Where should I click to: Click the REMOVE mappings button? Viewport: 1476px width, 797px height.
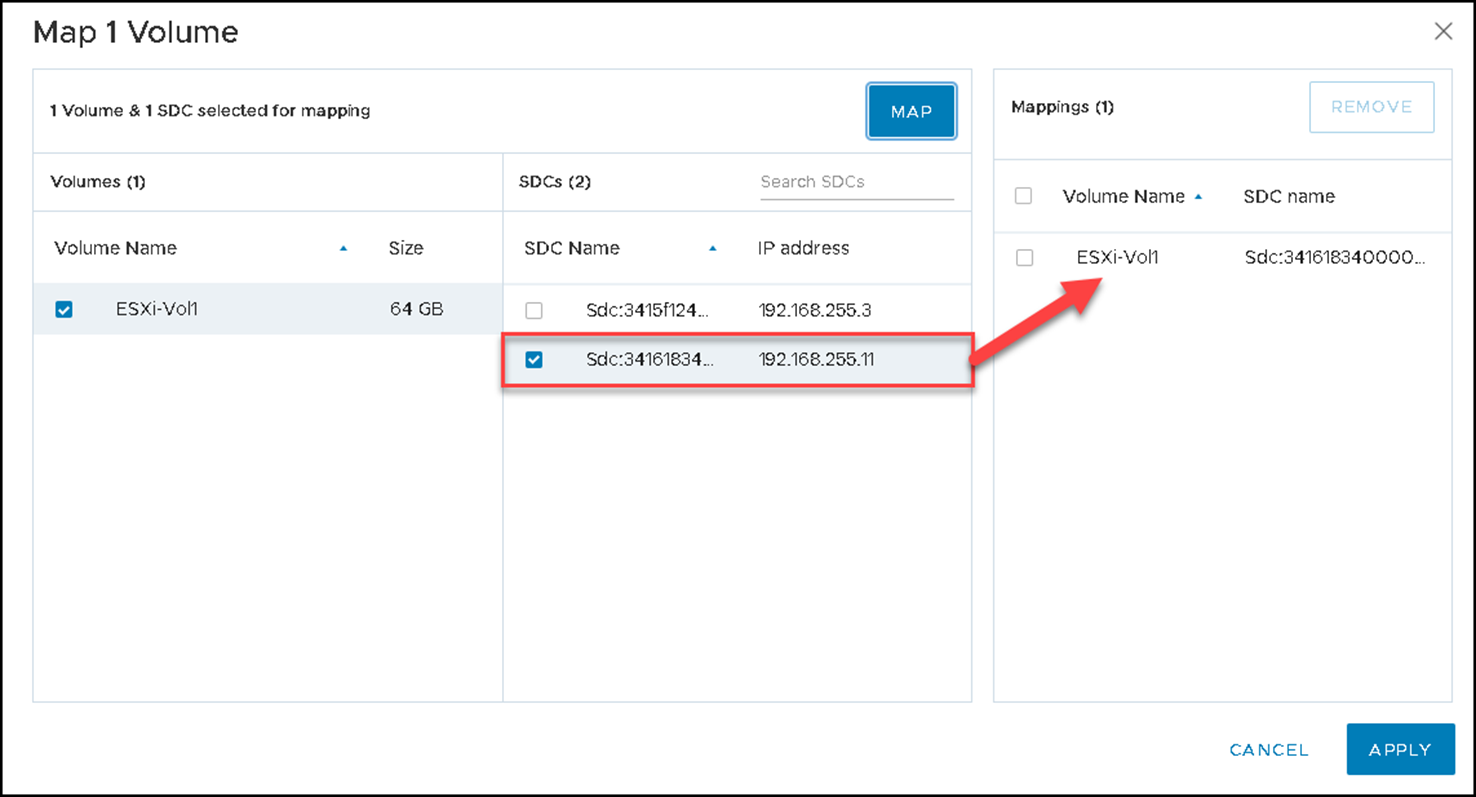point(1371,107)
